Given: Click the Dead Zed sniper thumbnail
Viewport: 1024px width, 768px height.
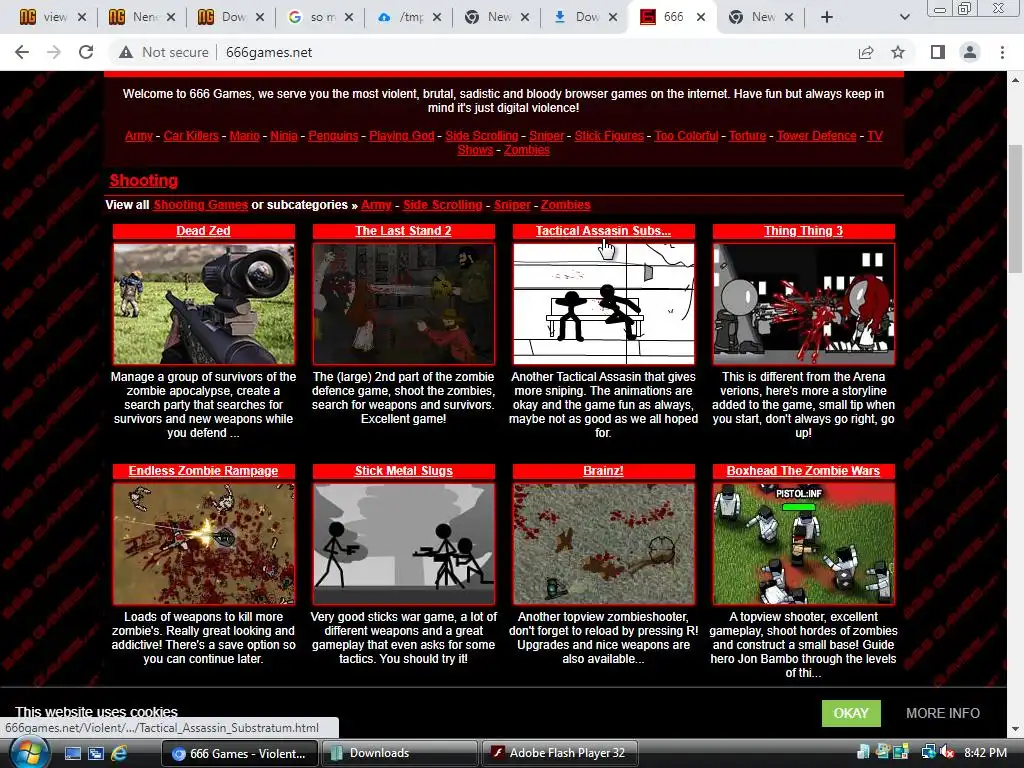Looking at the screenshot, I should 204,304.
